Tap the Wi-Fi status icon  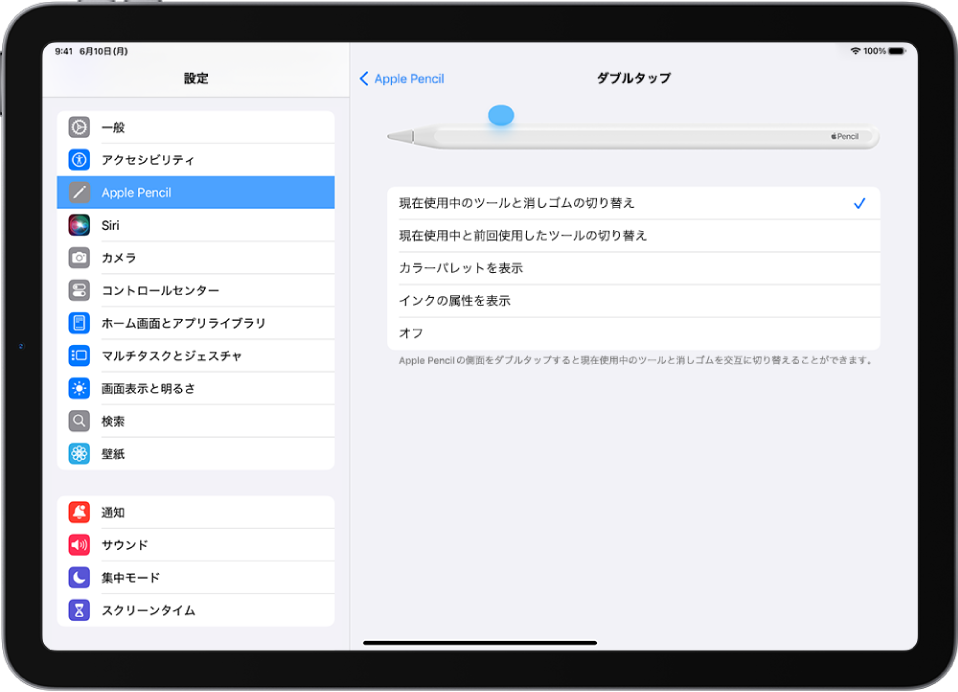pos(855,51)
